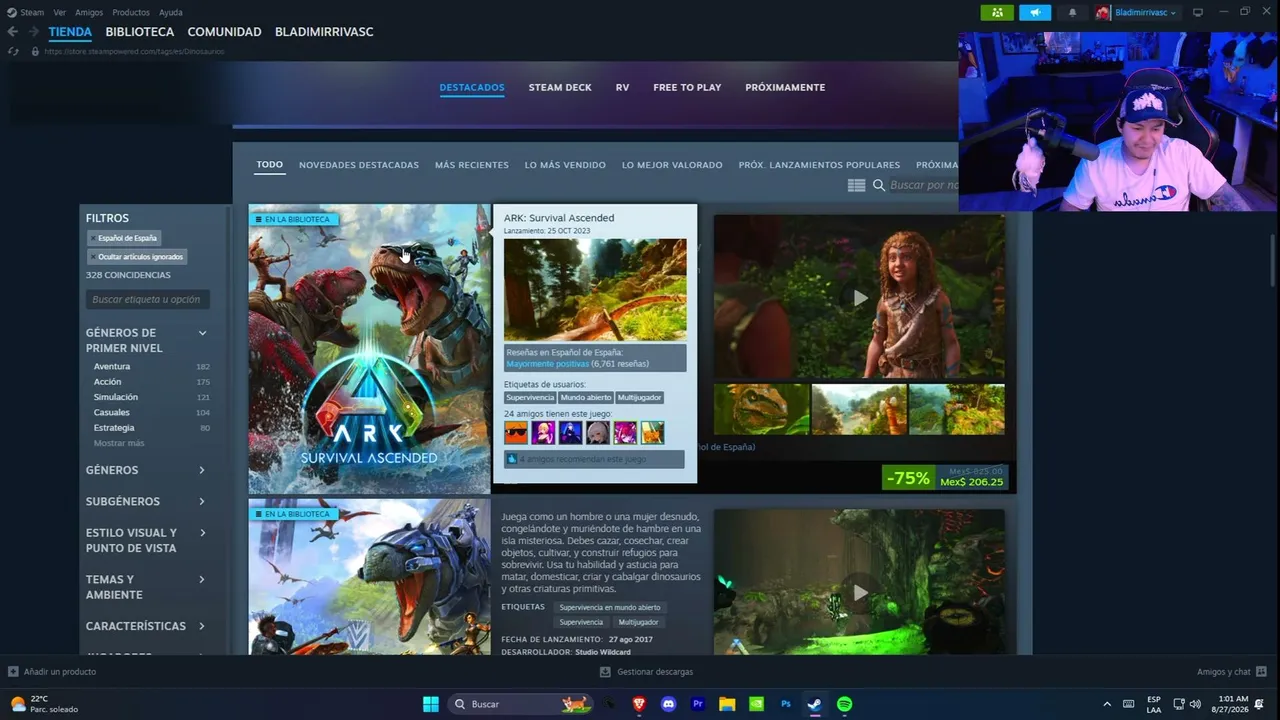Go back with the navigation arrow
Image resolution: width=1280 pixels, height=720 pixels.
pos(13,32)
